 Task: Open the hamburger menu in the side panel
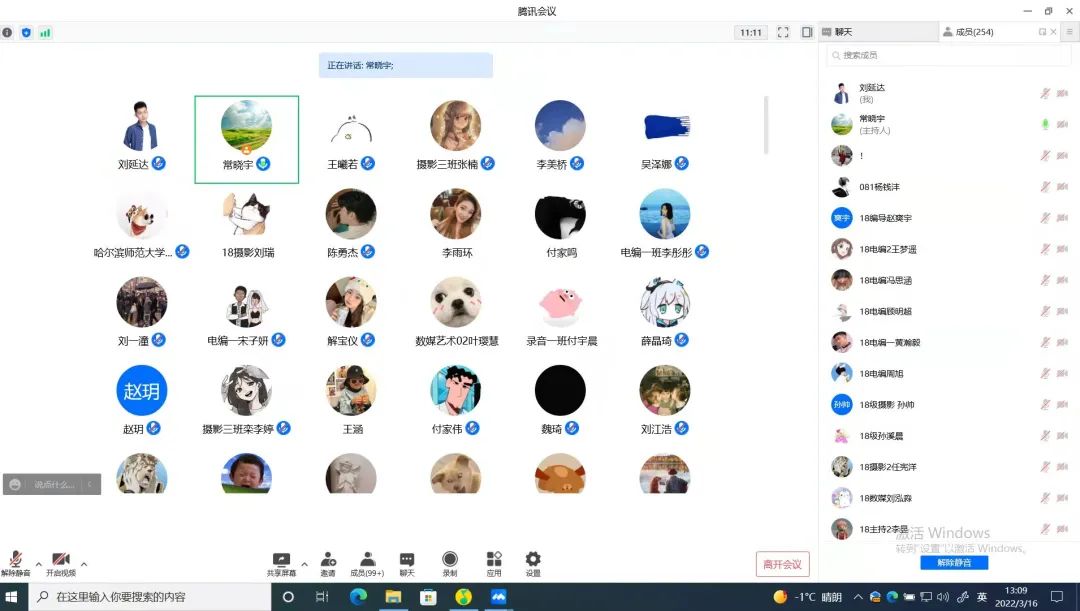tap(1070, 32)
